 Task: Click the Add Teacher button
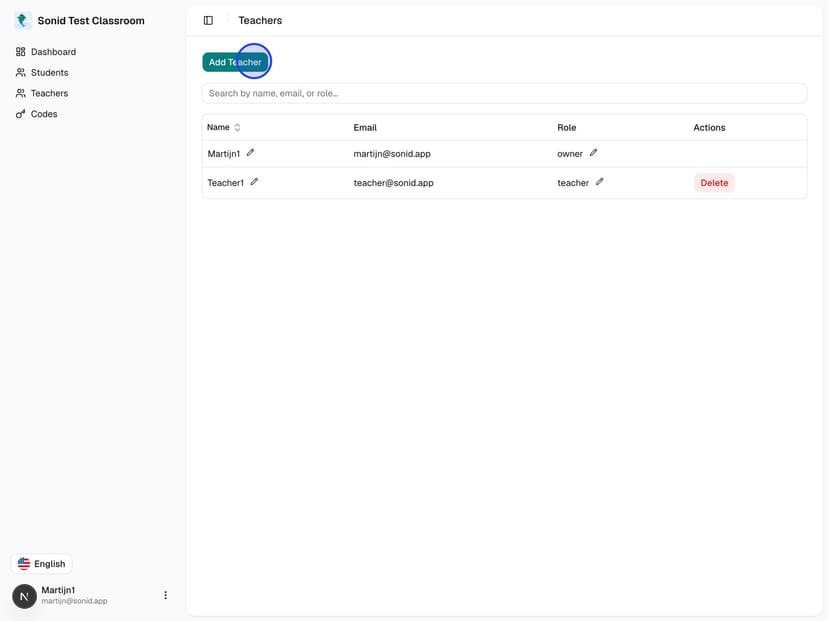coord(235,62)
